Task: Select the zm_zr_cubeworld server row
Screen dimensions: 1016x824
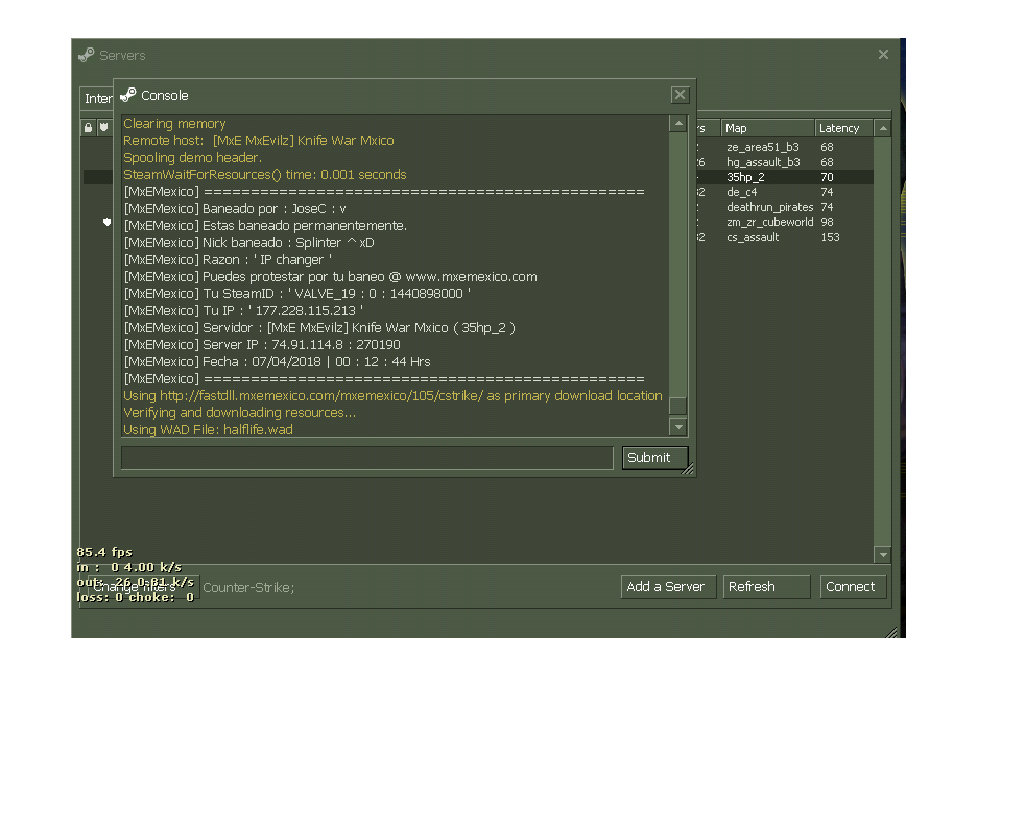Action: tap(784, 222)
